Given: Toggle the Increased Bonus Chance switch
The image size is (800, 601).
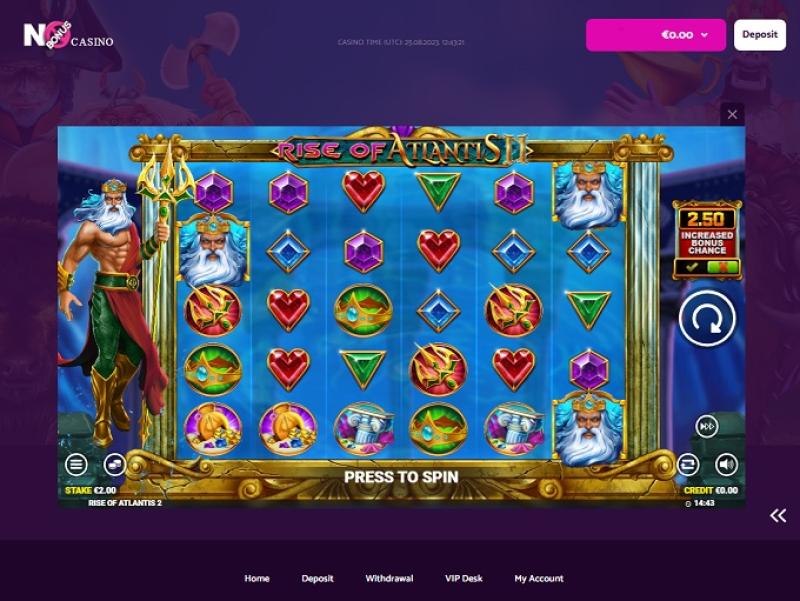Looking at the screenshot, I should tap(707, 266).
